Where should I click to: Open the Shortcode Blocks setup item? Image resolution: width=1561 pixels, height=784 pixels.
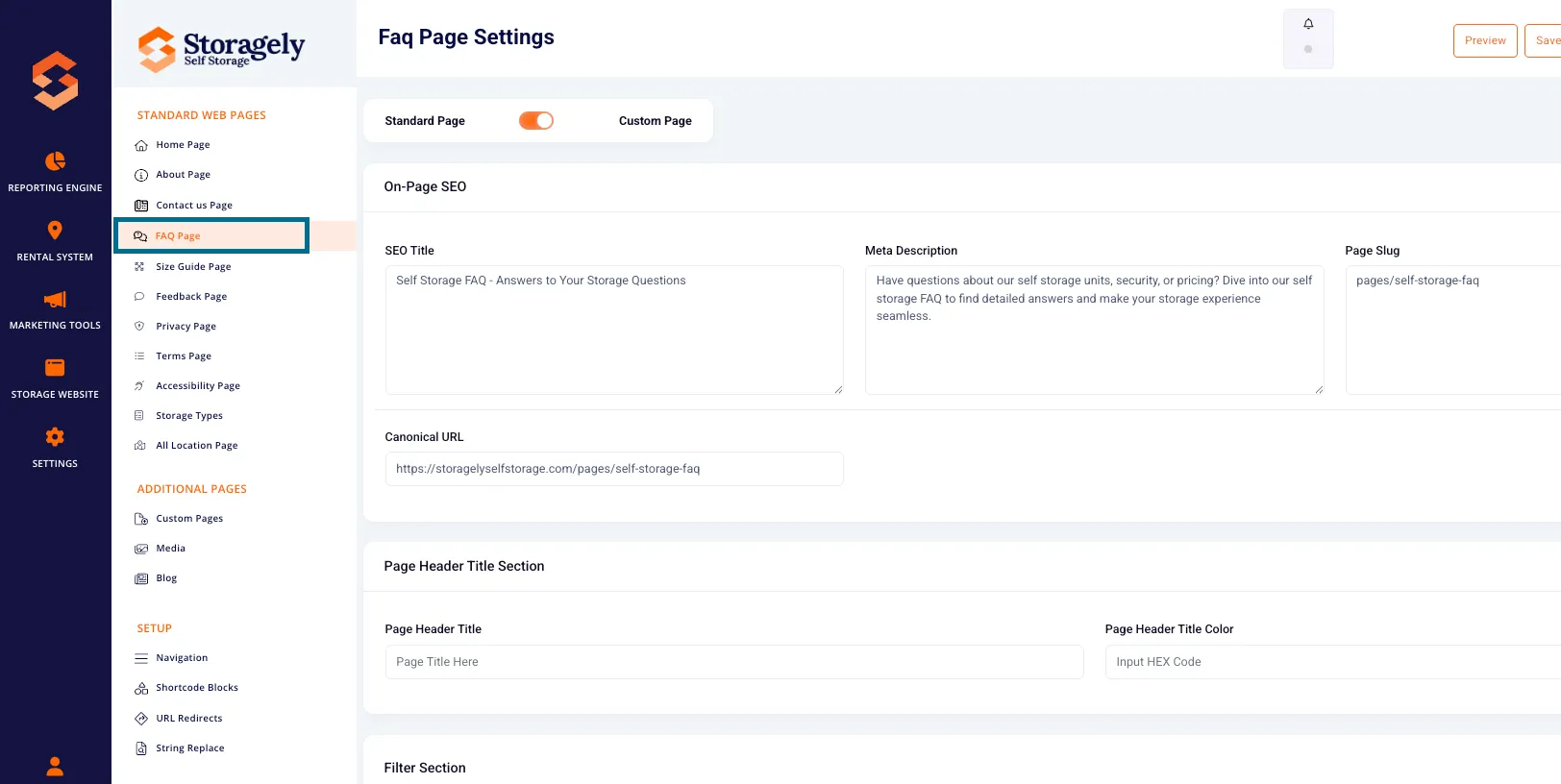click(196, 688)
